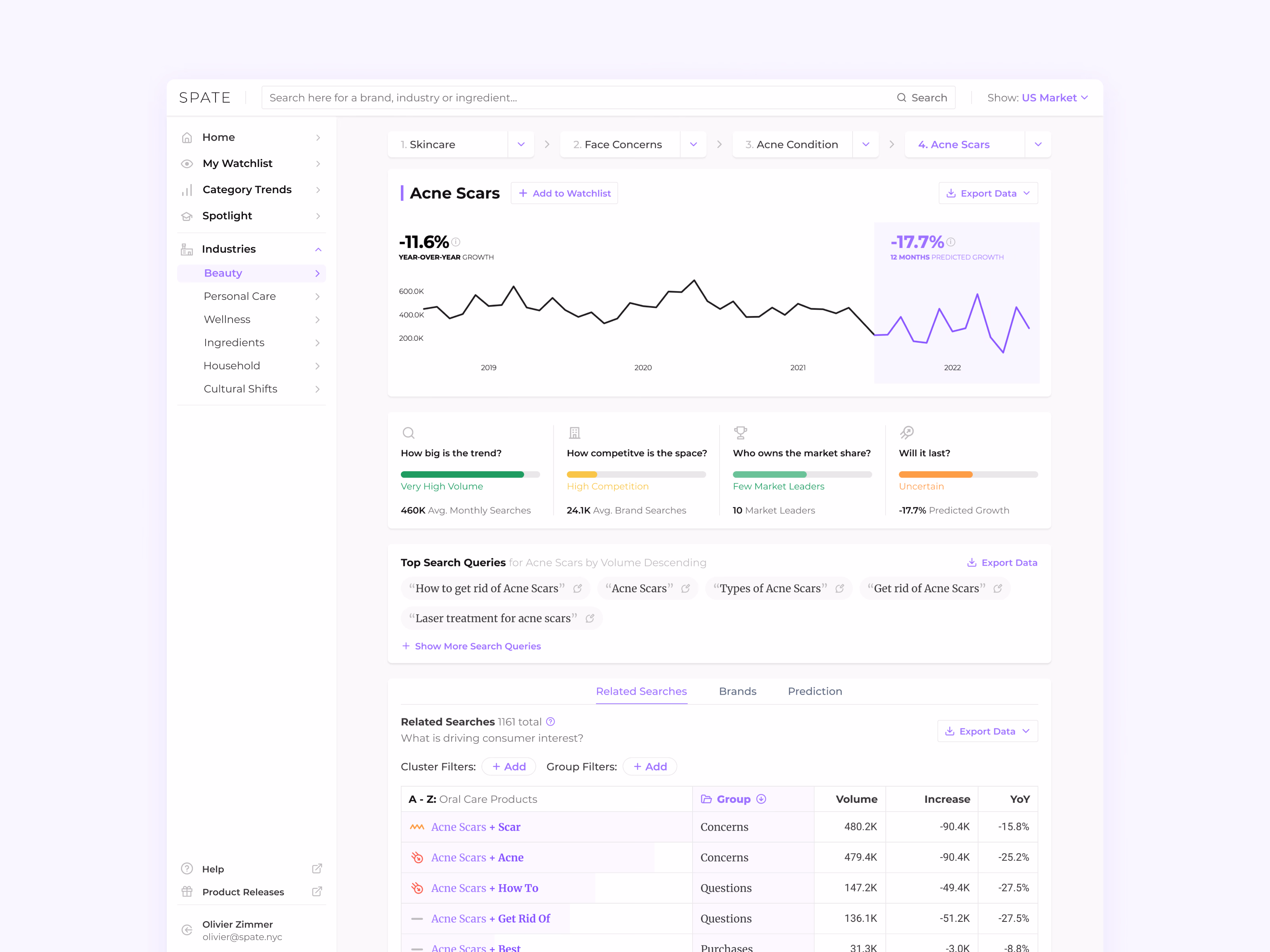The height and width of the screenshot is (952, 1270).
Task: Open the Acne Condition breadcrumb dropdown
Action: 866,145
